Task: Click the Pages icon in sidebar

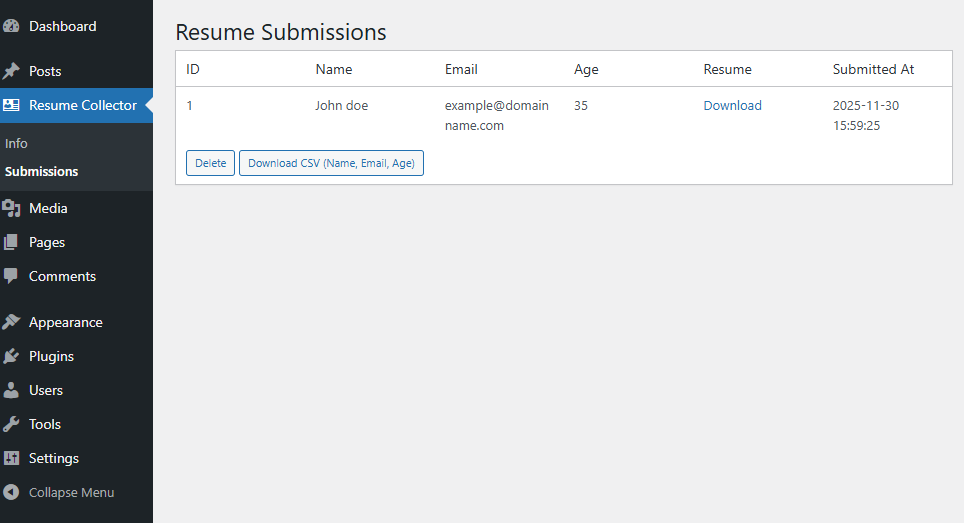Action: click(11, 242)
